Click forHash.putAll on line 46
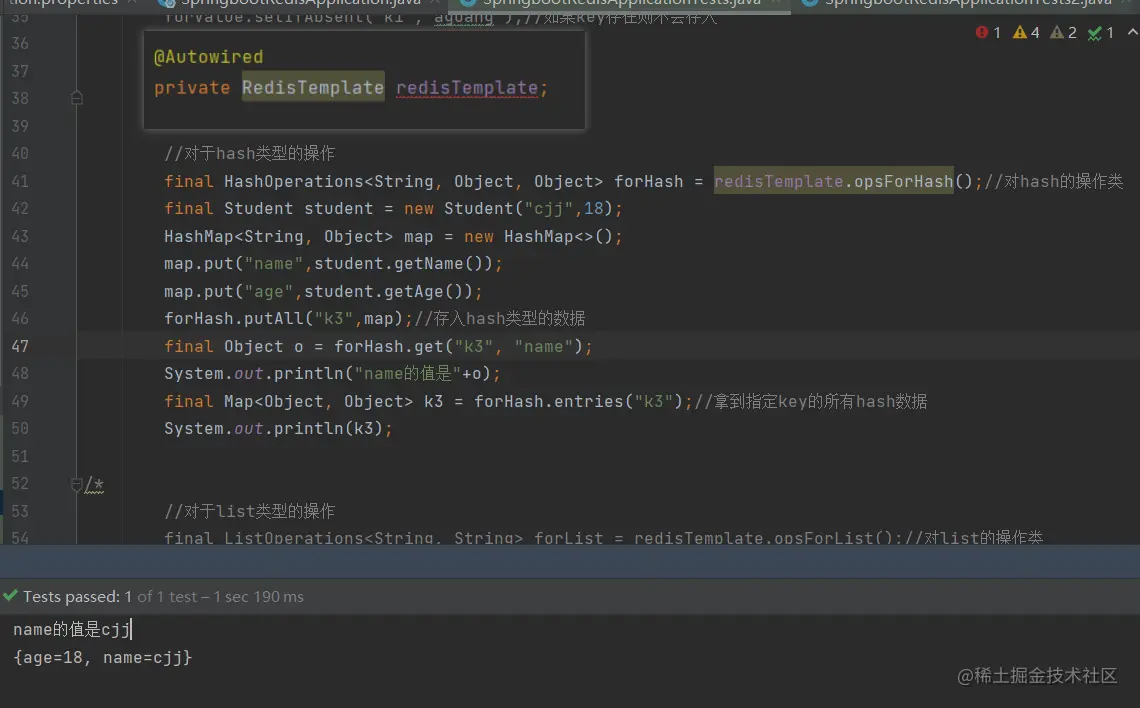The width and height of the screenshot is (1140, 708). [x=234, y=318]
